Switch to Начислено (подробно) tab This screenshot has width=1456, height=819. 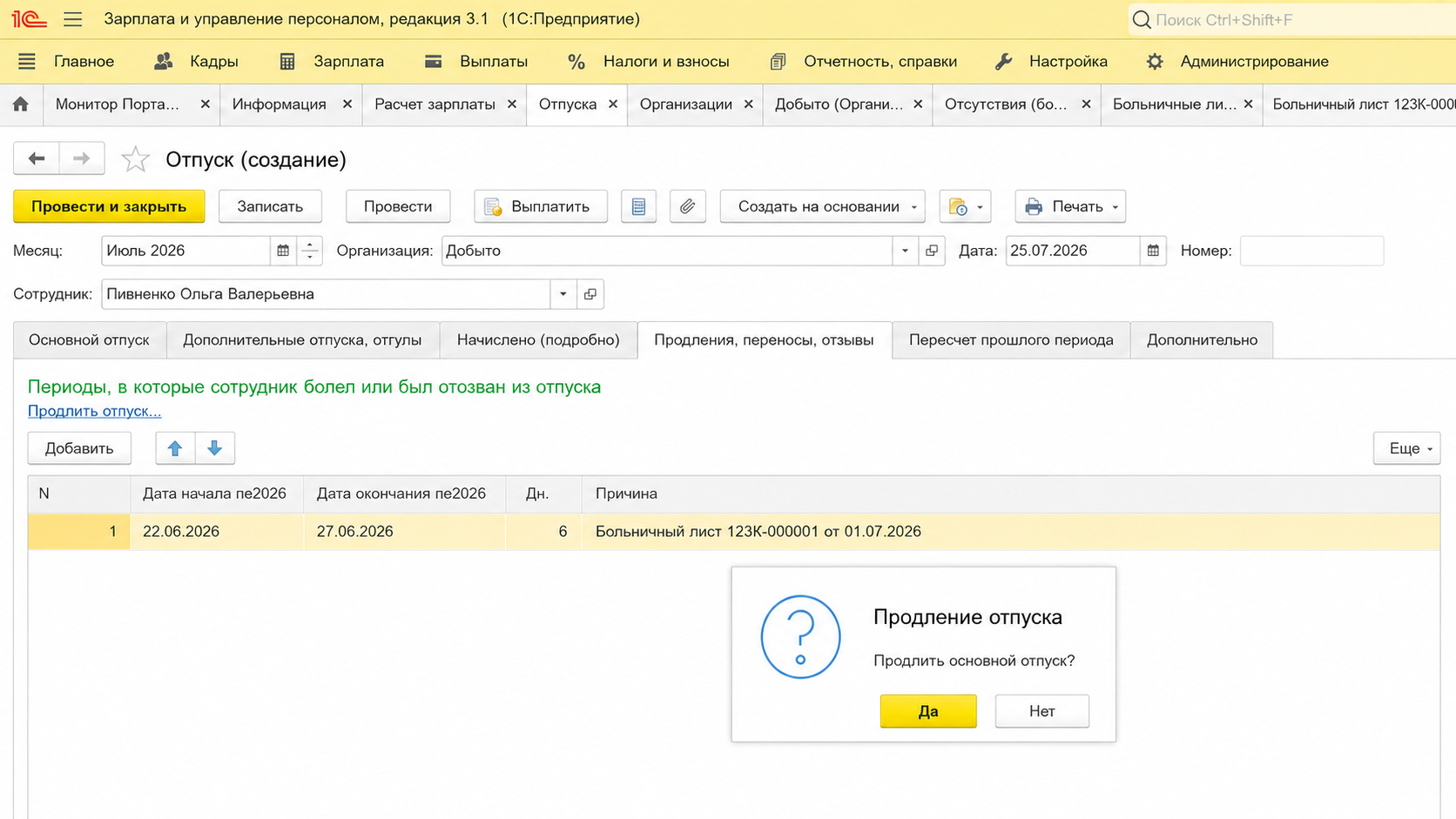(x=538, y=340)
